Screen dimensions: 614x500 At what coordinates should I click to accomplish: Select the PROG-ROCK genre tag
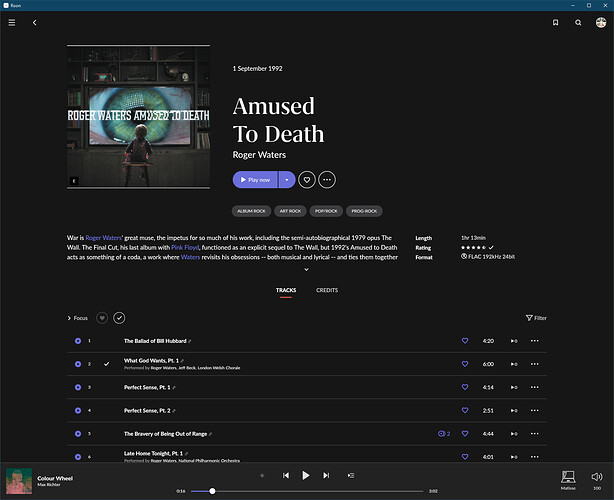click(x=364, y=211)
